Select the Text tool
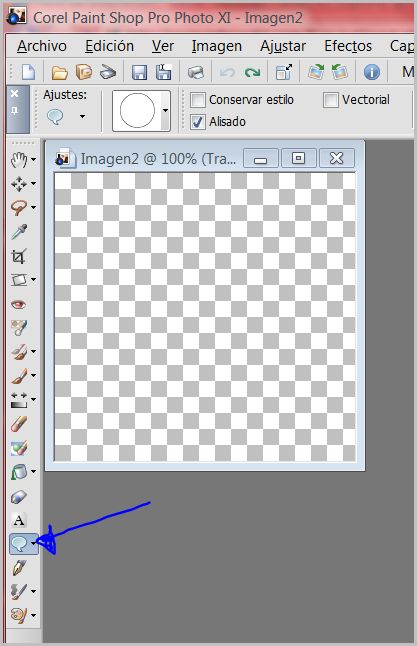417x646 pixels. pos(19,520)
